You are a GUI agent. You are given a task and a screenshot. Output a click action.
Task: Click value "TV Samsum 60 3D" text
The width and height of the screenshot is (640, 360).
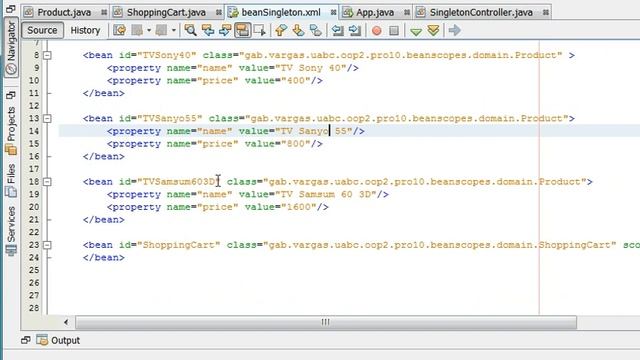click(326, 194)
